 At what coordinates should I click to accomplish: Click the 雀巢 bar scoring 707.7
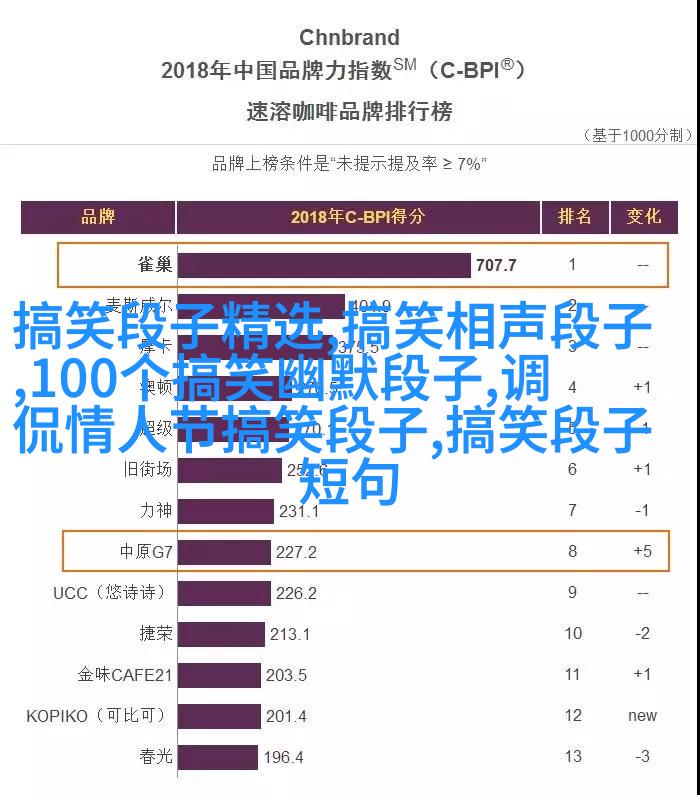[x=324, y=265]
